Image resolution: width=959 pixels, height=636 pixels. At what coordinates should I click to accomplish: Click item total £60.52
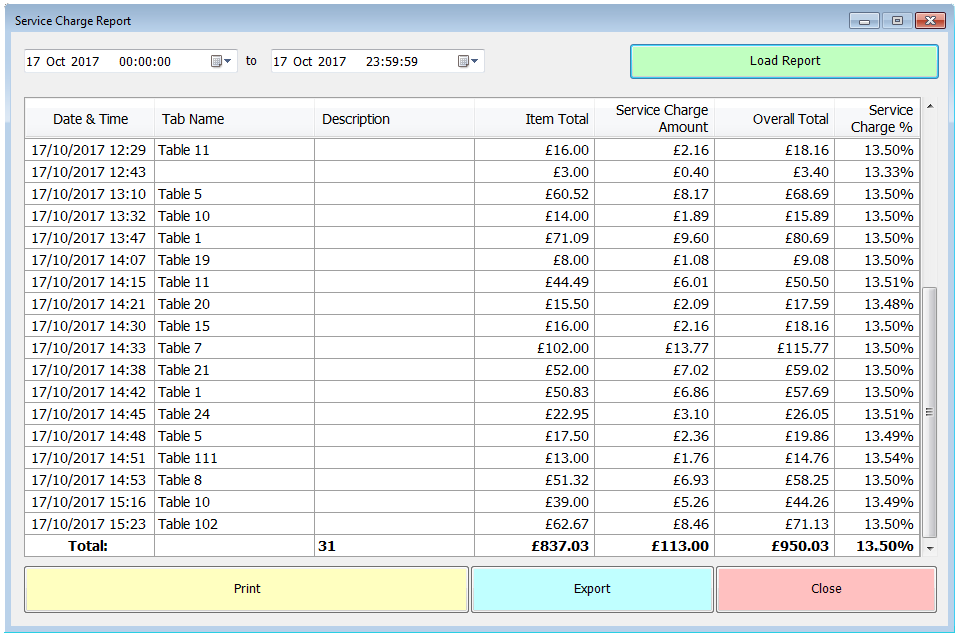coord(535,194)
